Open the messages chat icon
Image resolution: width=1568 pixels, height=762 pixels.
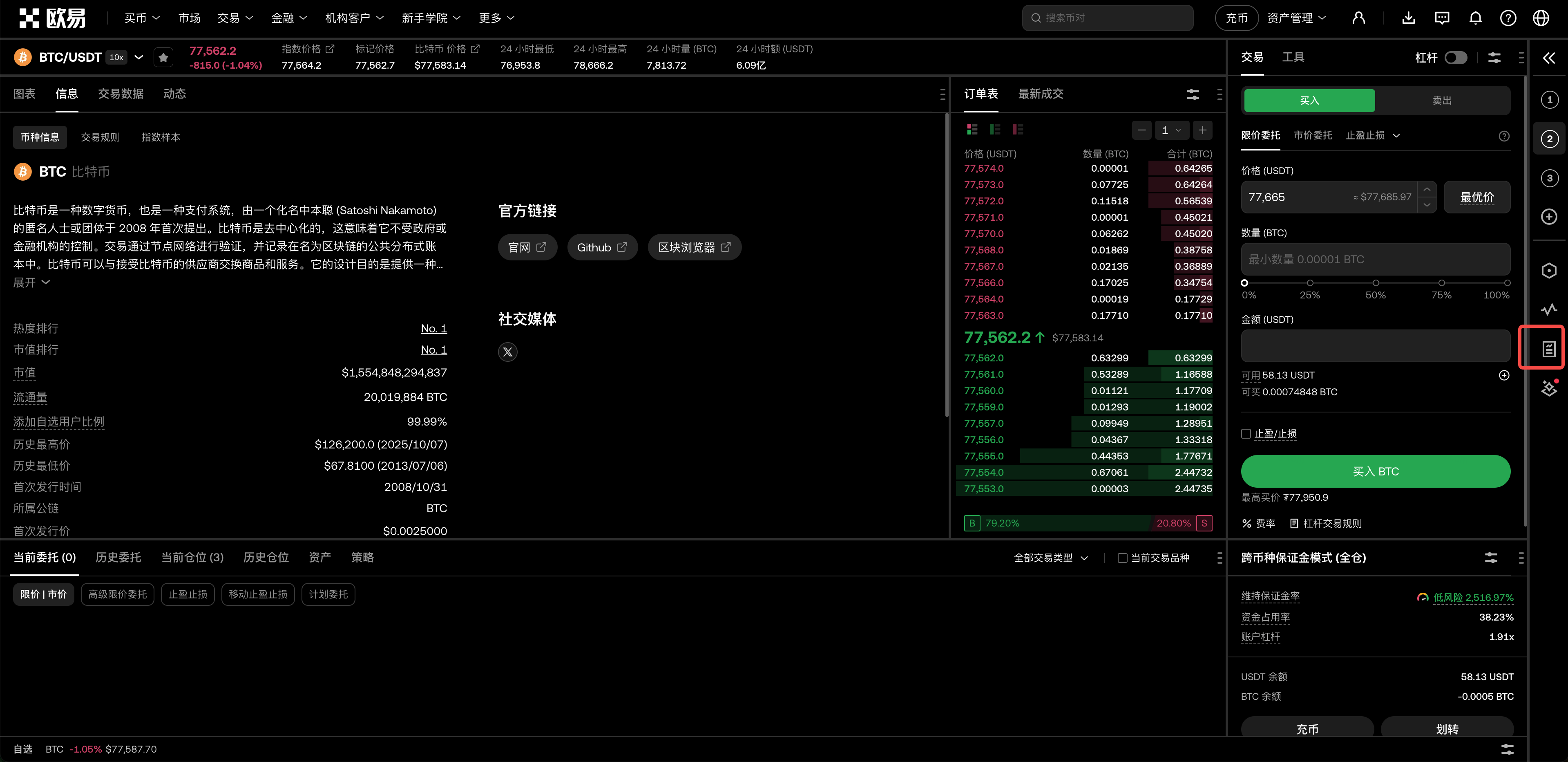tap(1442, 18)
